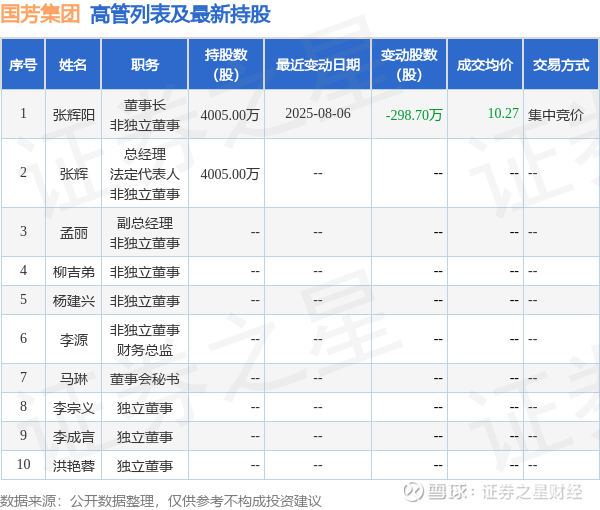Select the 最近变动日期 column header
The height and width of the screenshot is (510, 600).
click(318, 64)
